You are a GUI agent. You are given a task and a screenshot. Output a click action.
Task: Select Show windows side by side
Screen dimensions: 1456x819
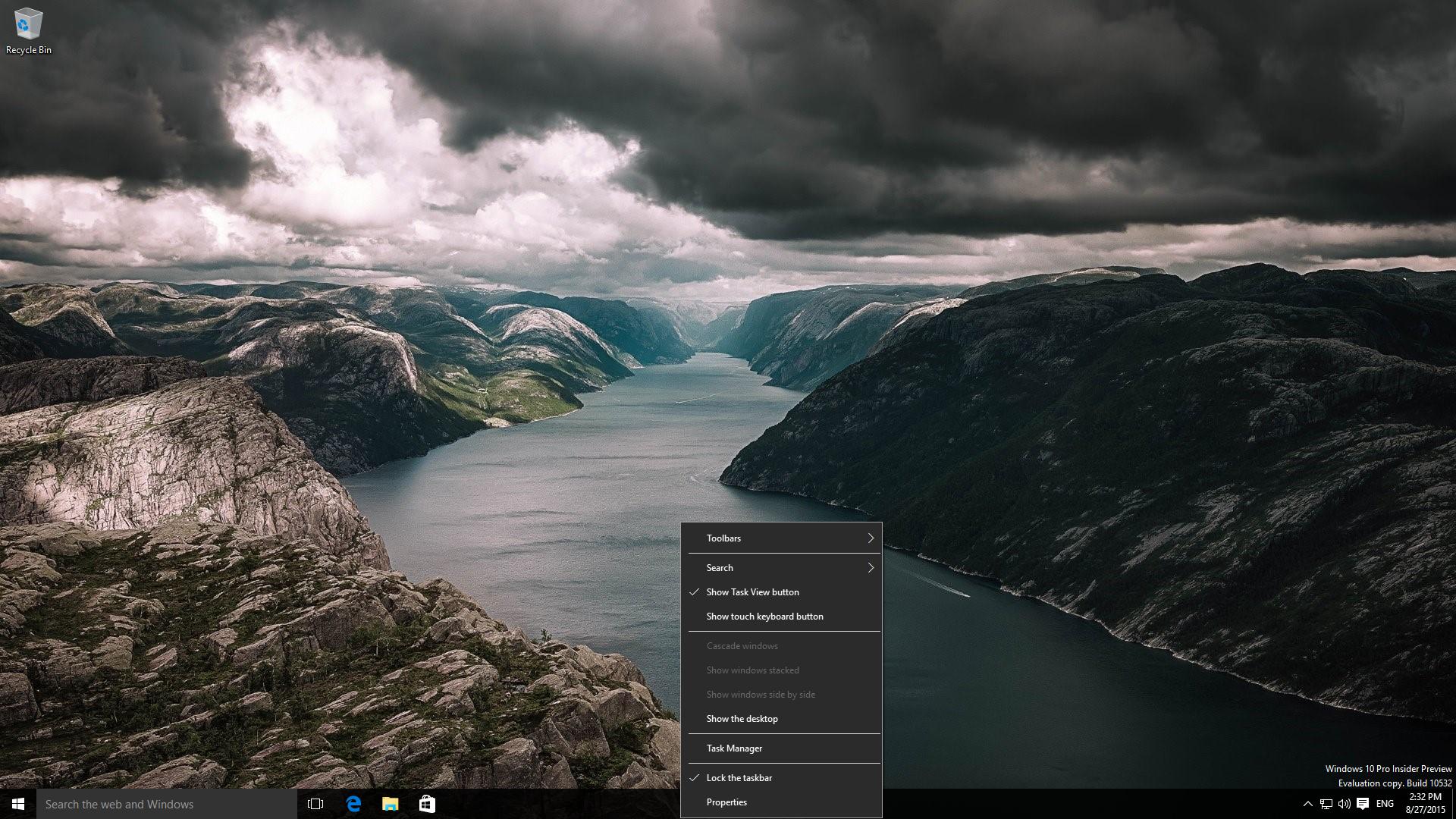click(760, 694)
